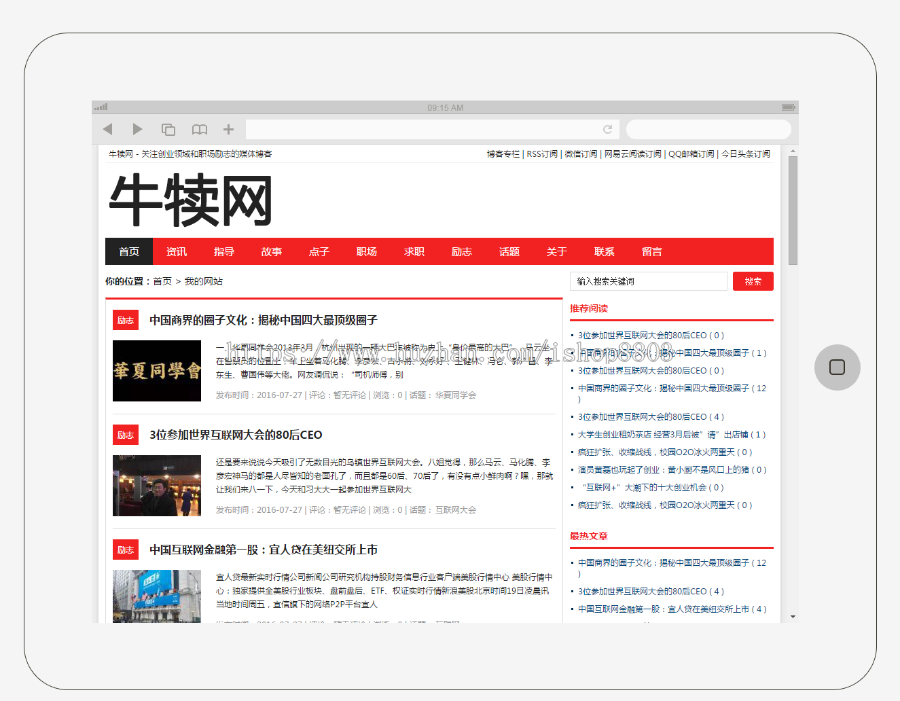Open the 话题 section
Screen dimensions: 900x701
[509, 251]
